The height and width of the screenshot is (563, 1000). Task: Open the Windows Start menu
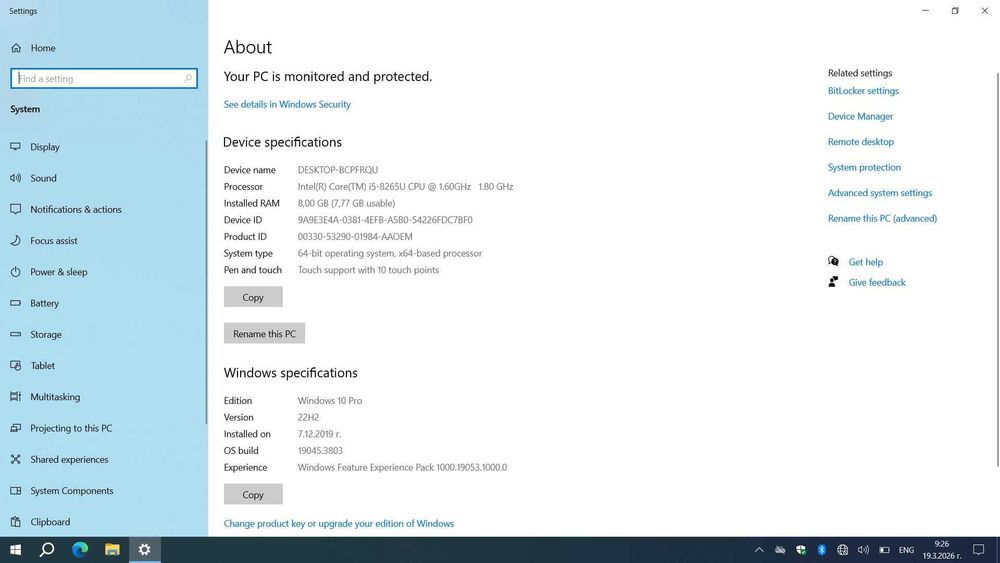[15, 550]
